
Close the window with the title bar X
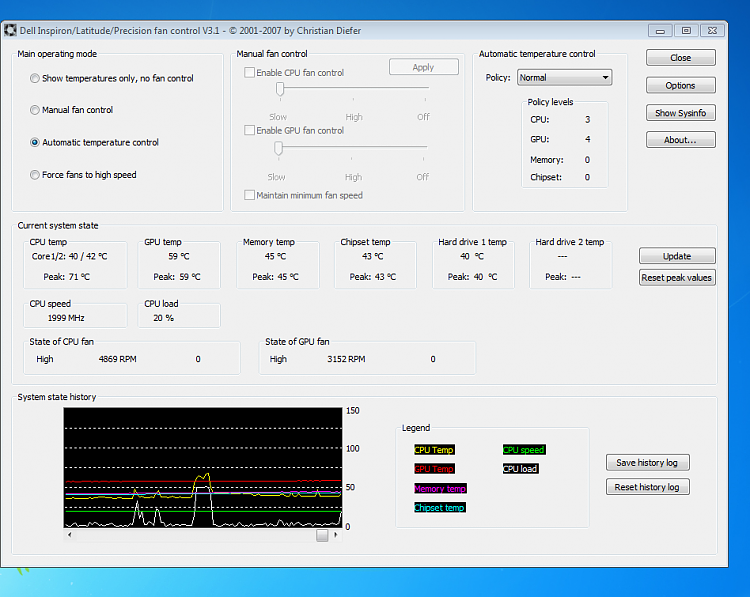coord(712,31)
